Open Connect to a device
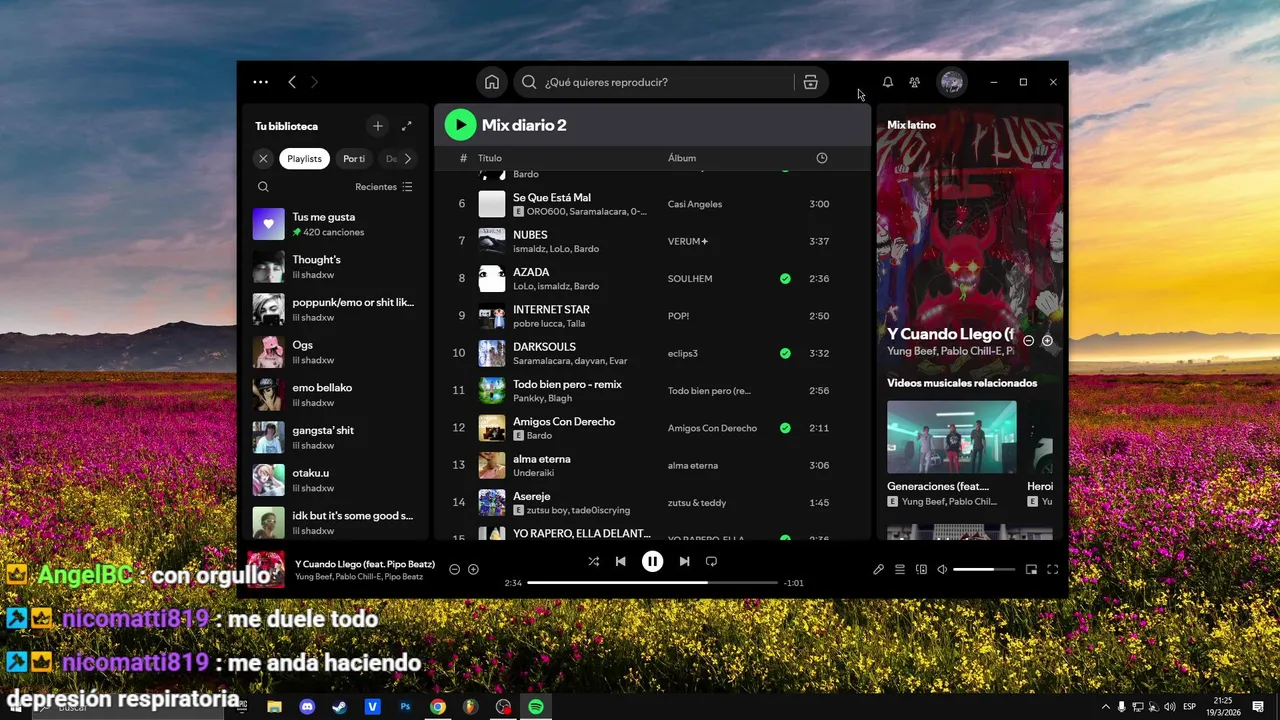The height and width of the screenshot is (720, 1280). coord(921,569)
